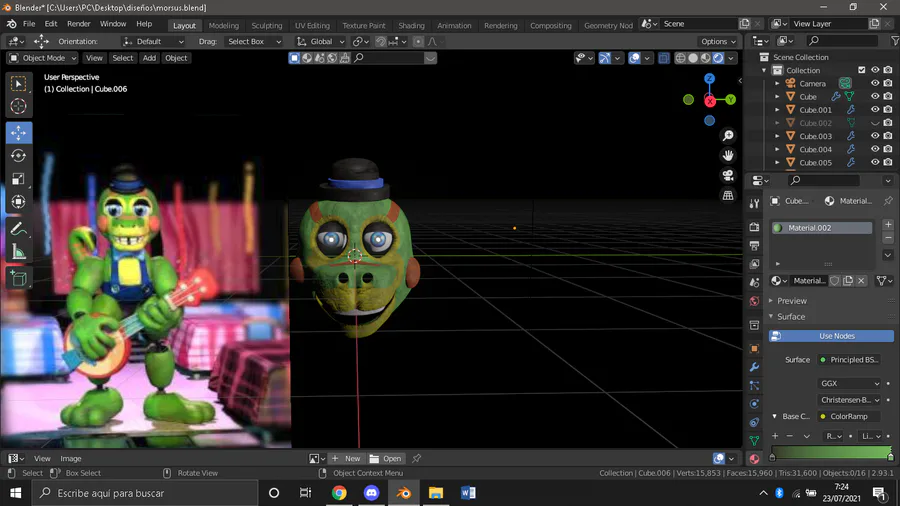This screenshot has height=506, width=900.
Task: Click the zoom view magnifier gizmo
Action: point(728,135)
